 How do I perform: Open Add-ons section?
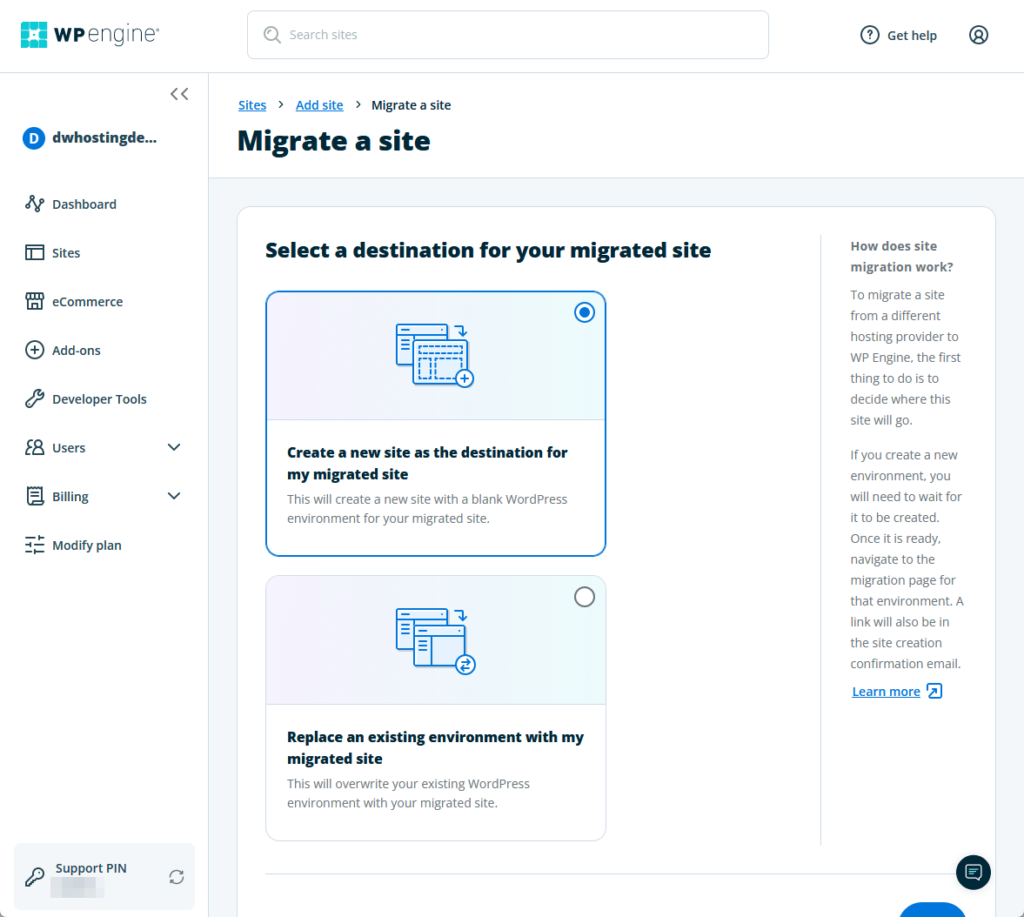tap(76, 351)
